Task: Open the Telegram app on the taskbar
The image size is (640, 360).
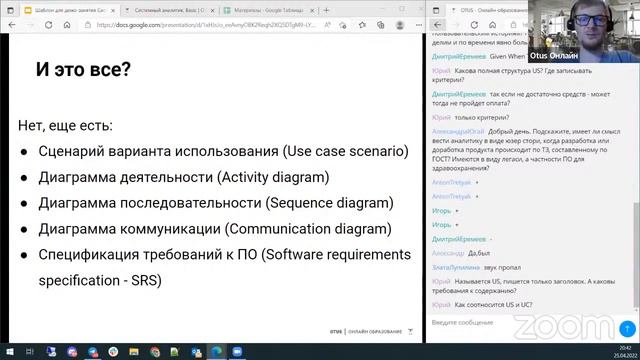Action: [93, 352]
